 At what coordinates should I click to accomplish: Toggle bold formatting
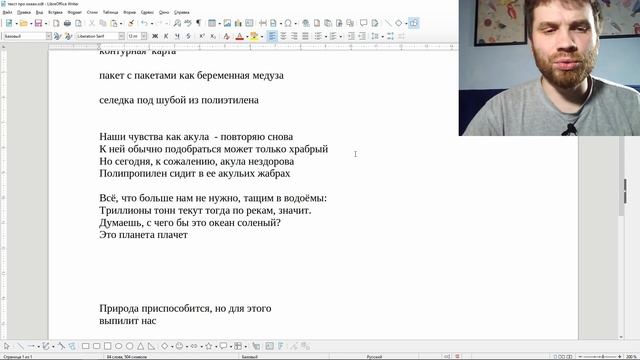(x=155, y=36)
